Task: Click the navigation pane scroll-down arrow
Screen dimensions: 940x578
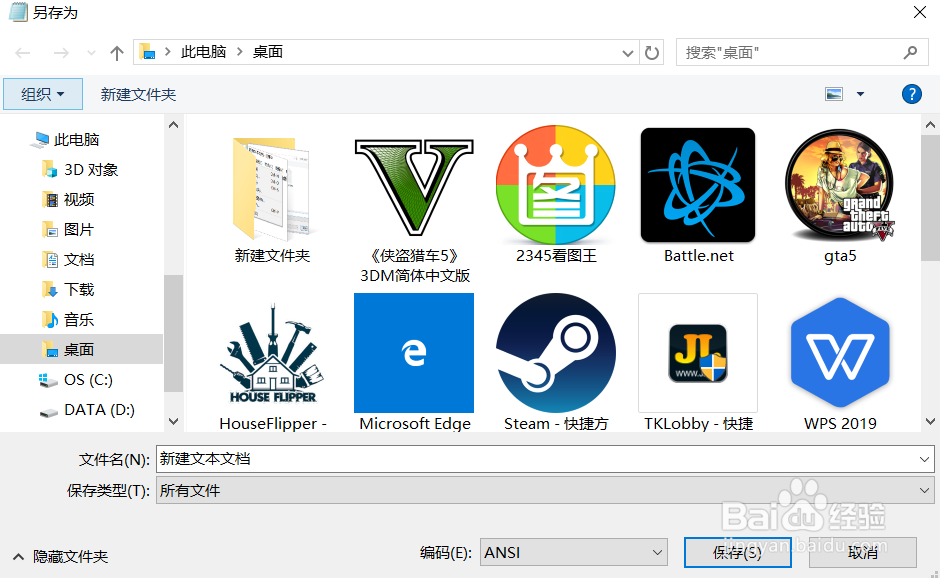Action: pos(173,422)
